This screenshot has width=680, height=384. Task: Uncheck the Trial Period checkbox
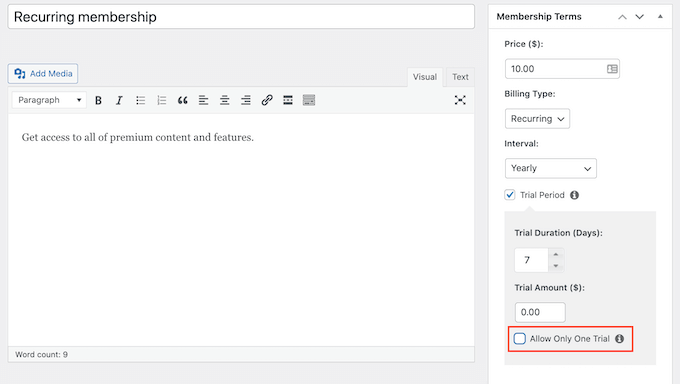point(510,195)
